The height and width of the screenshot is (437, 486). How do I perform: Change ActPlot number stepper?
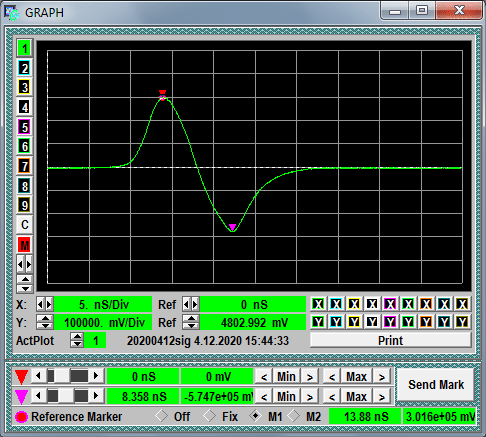tap(77, 340)
